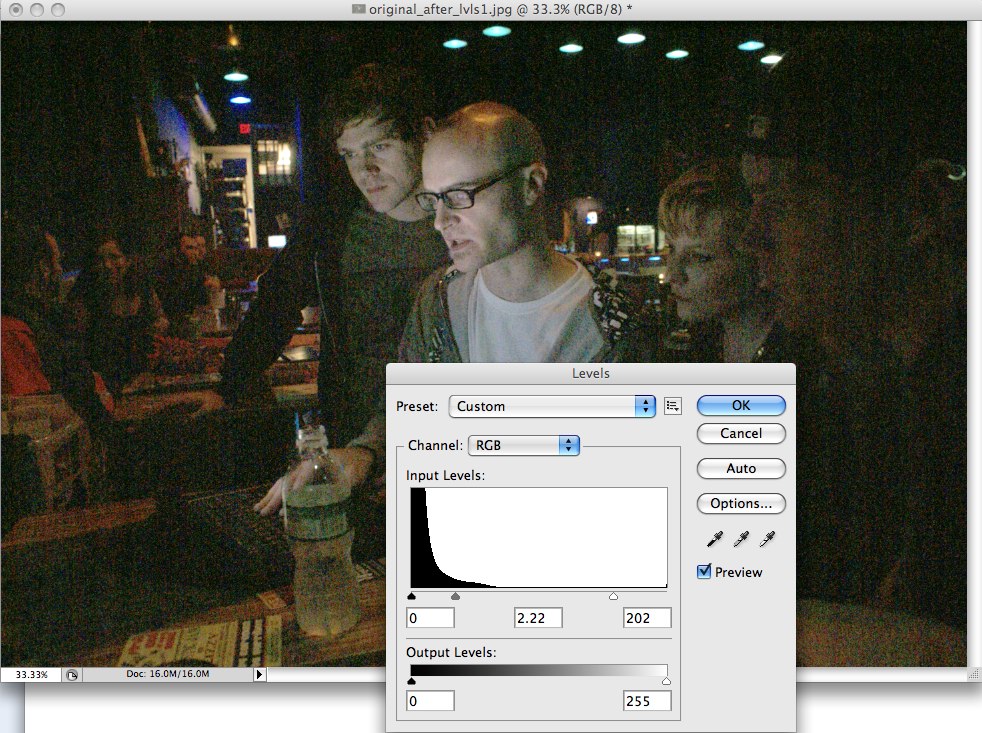
Task: Click the input shadow value field
Action: tap(430, 618)
